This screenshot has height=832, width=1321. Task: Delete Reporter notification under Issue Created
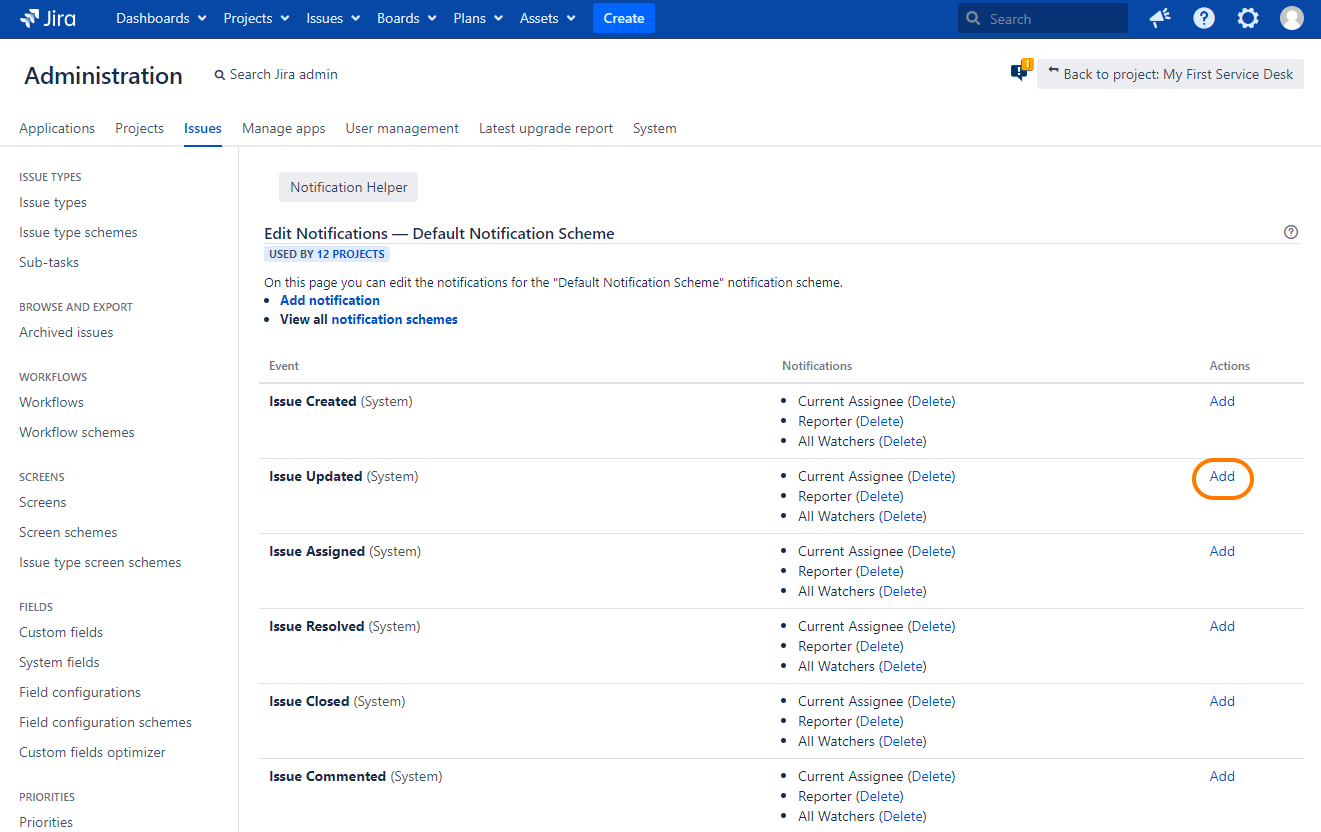(880, 421)
